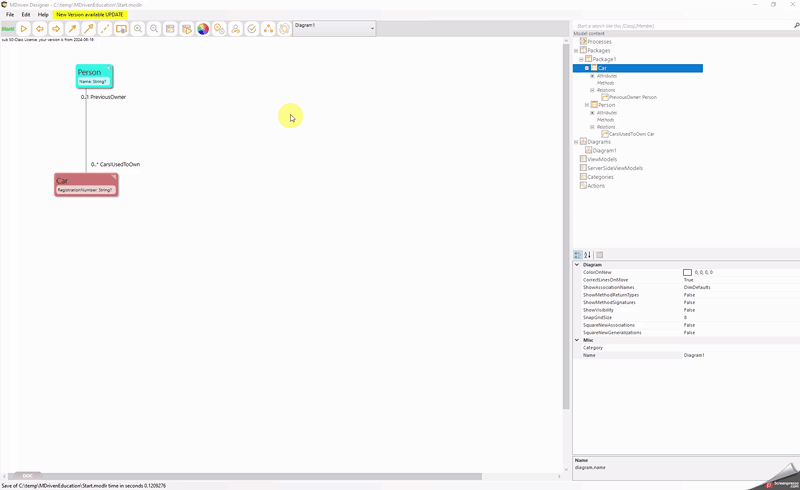Open the Diagram1 dropdown in toolbar

coord(372,28)
